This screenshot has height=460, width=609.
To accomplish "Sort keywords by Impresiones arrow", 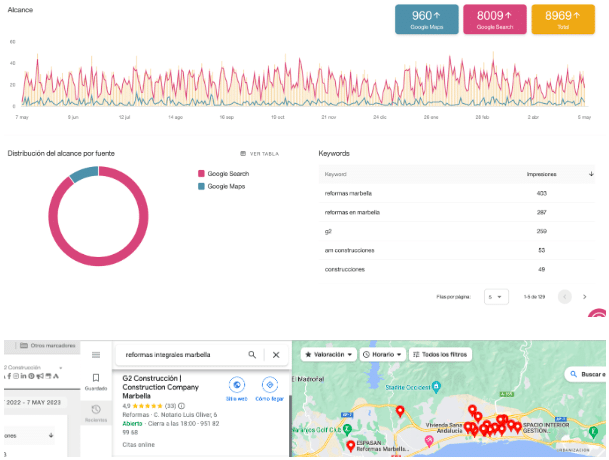I will (590, 173).
